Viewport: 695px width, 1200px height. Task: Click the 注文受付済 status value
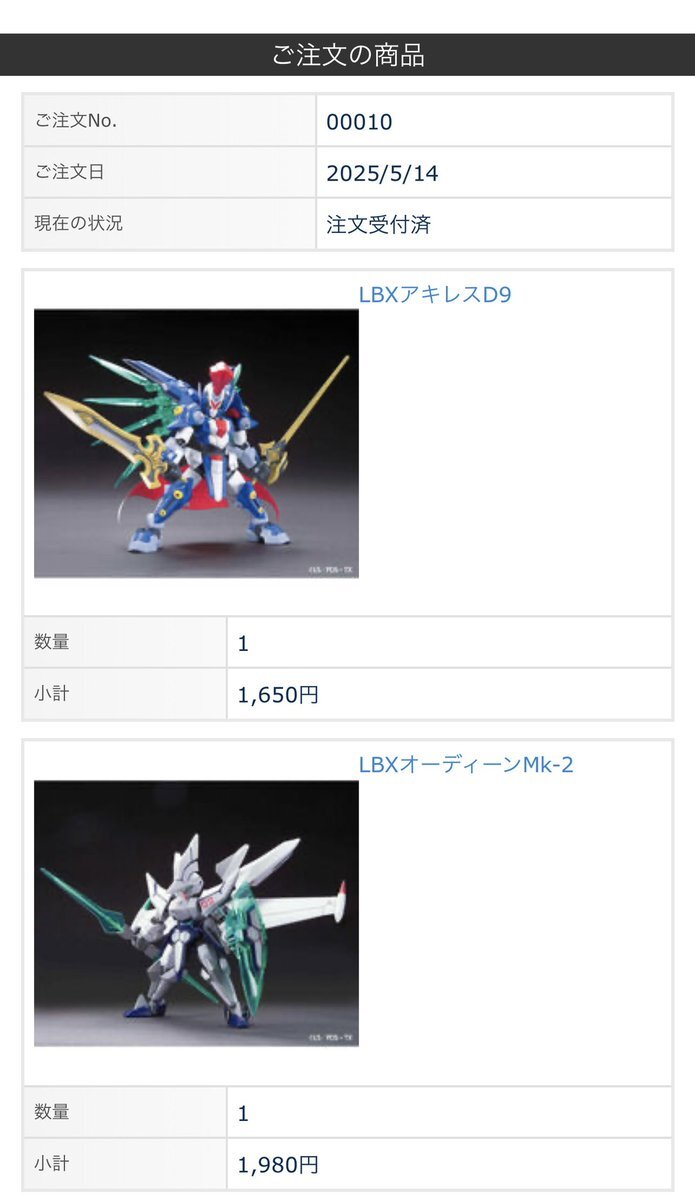coord(379,225)
